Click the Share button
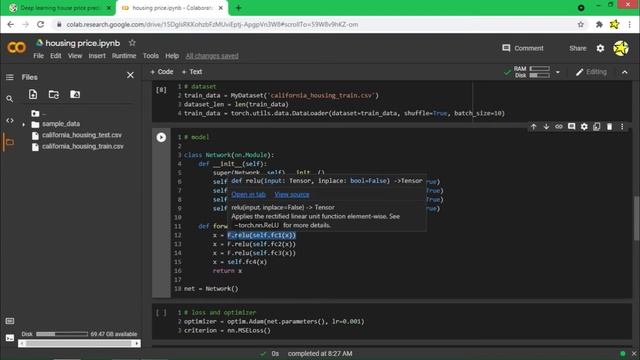 click(x=577, y=48)
